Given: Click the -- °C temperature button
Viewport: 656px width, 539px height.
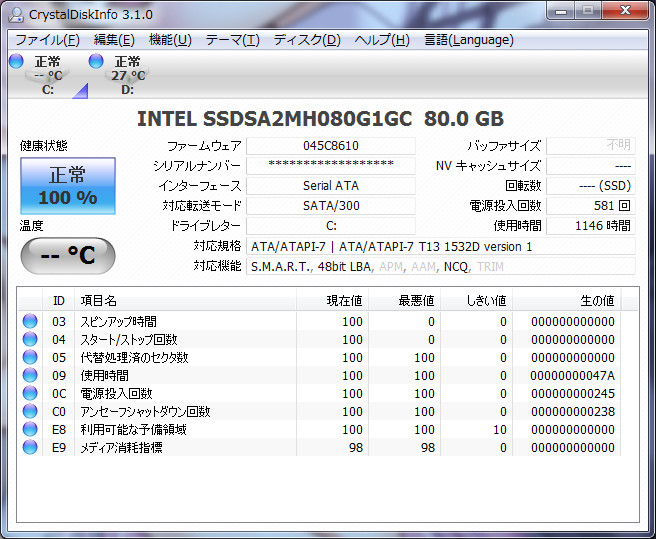Looking at the screenshot, I should tap(68, 255).
